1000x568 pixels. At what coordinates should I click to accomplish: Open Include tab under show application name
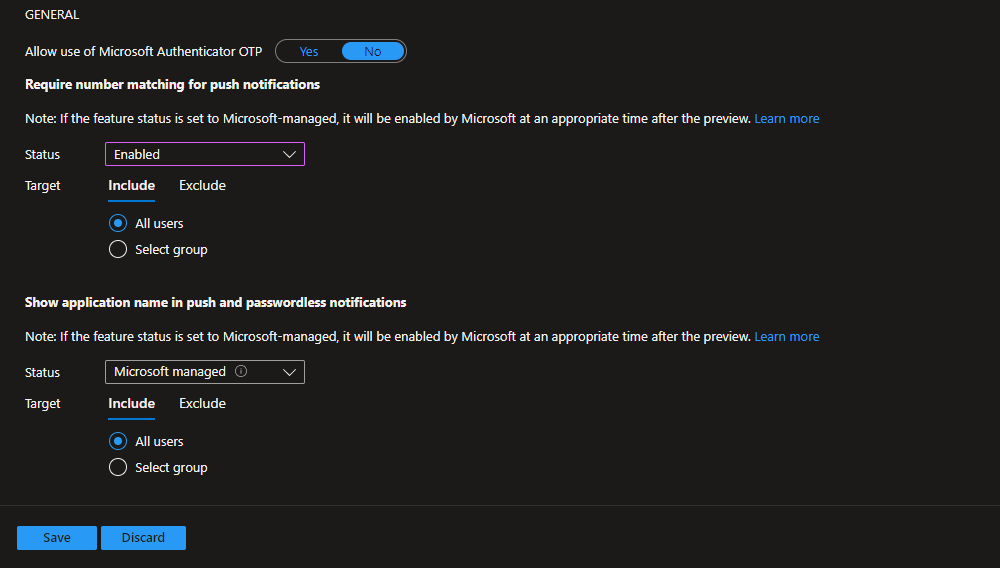[131, 403]
